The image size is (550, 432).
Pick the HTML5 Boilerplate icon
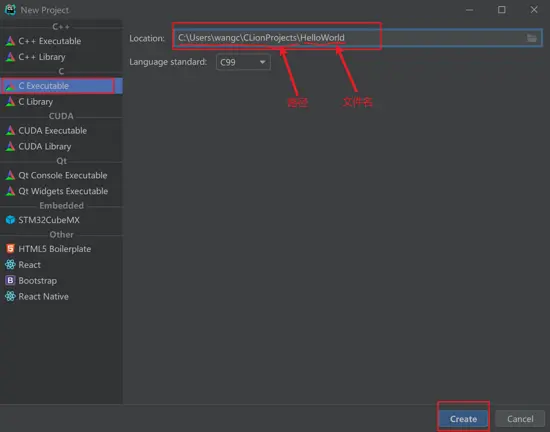tap(10, 249)
